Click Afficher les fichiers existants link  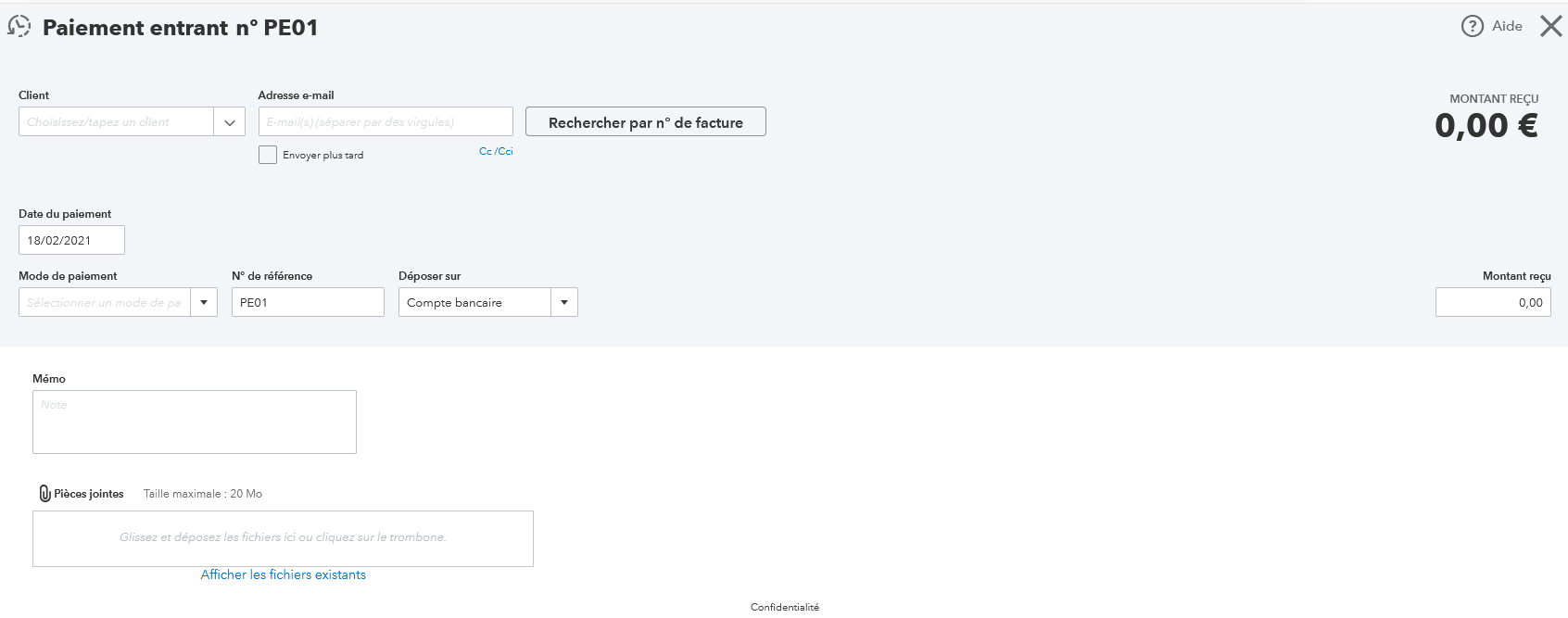coord(283,574)
